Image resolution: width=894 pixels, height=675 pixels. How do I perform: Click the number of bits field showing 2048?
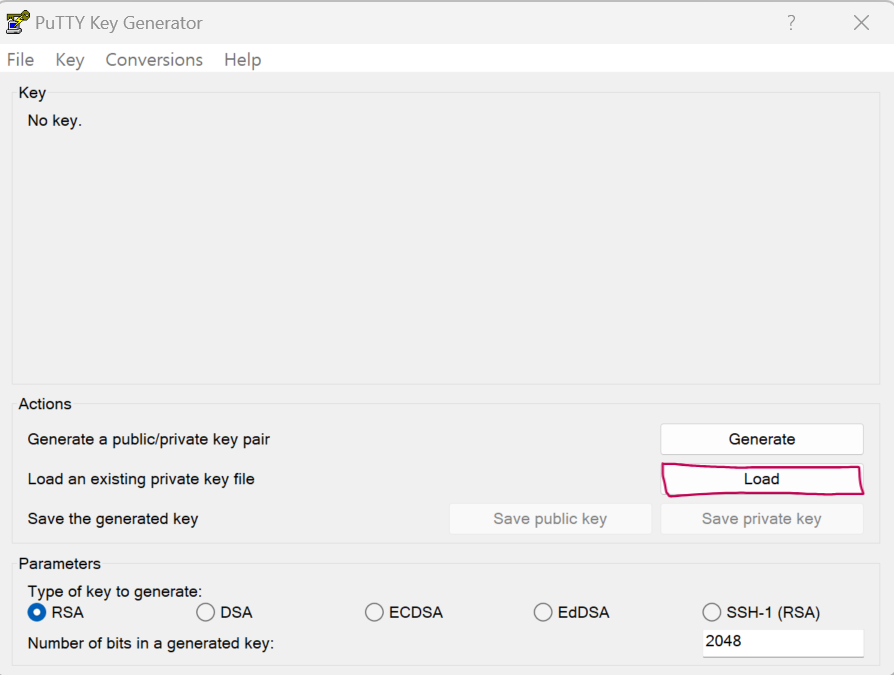click(x=783, y=643)
